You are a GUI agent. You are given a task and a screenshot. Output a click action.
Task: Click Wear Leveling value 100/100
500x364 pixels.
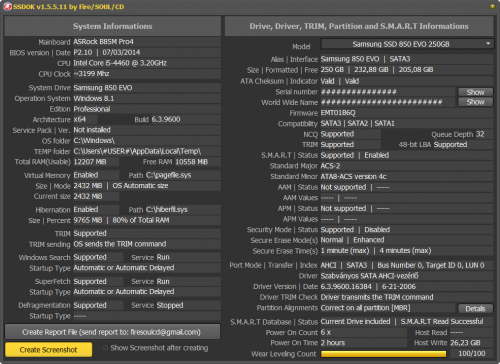(x=472, y=353)
